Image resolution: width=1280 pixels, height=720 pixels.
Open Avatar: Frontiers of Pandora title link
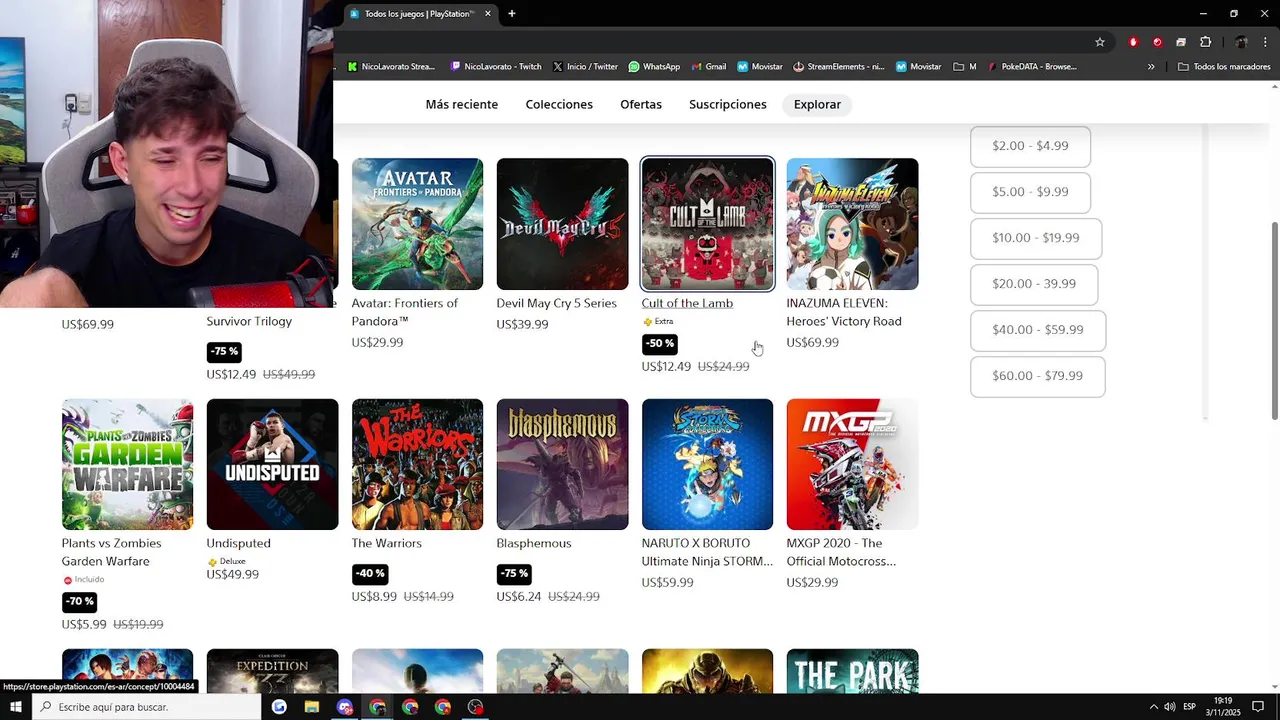point(405,312)
